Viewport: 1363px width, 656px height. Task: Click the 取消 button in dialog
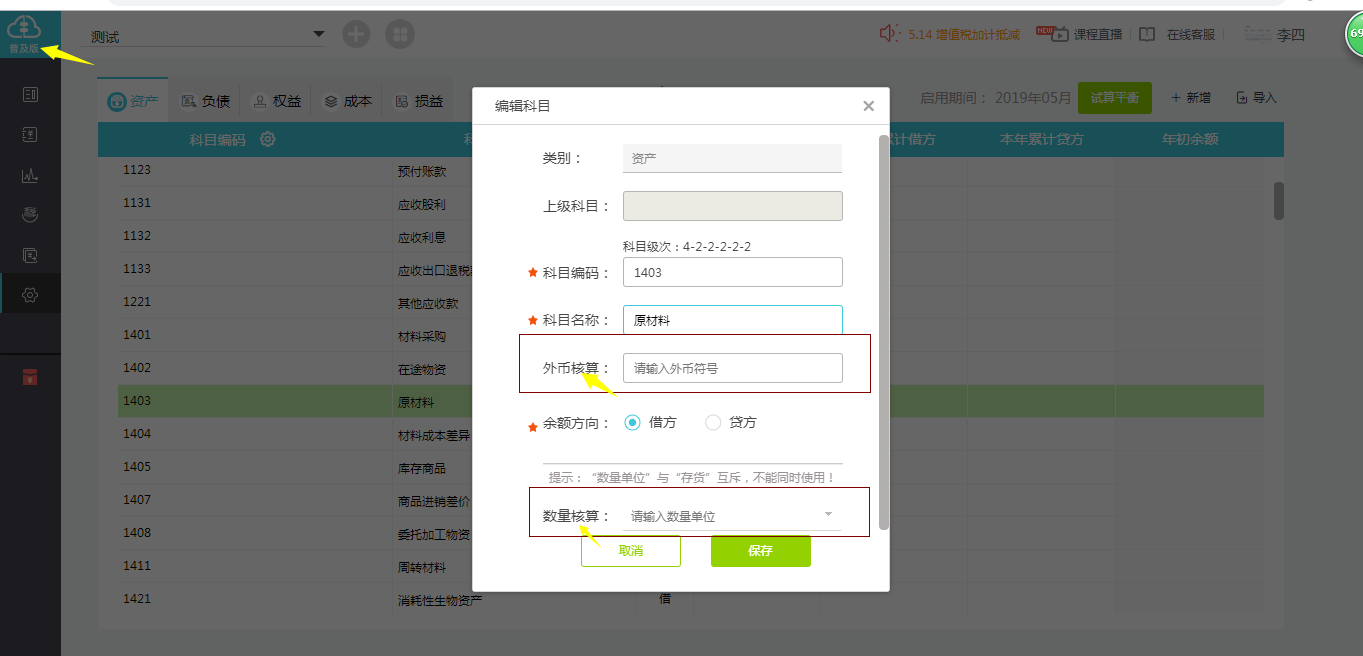coord(630,551)
